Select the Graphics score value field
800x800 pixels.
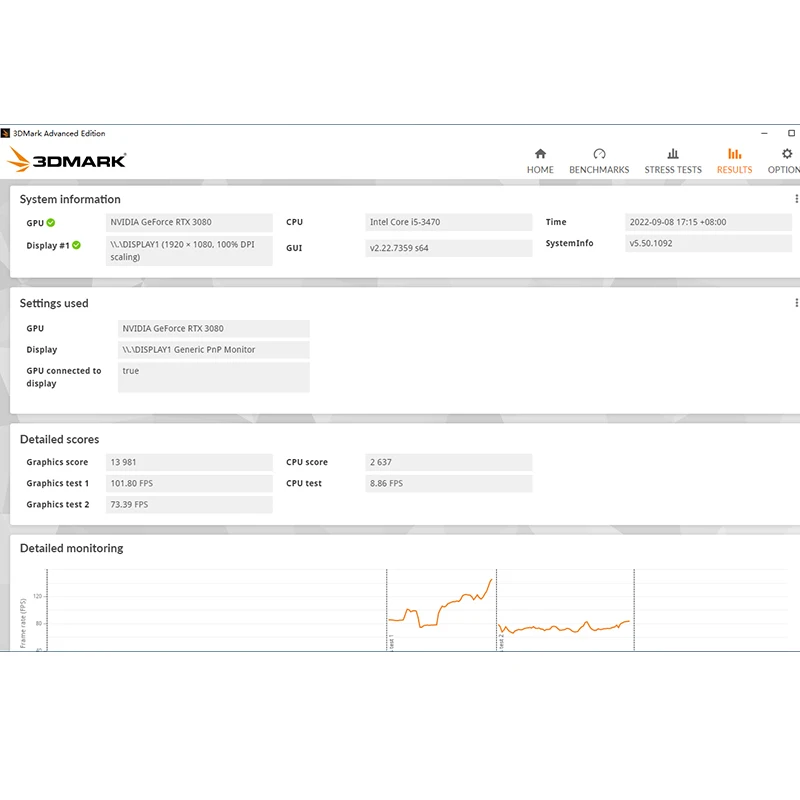pos(189,462)
